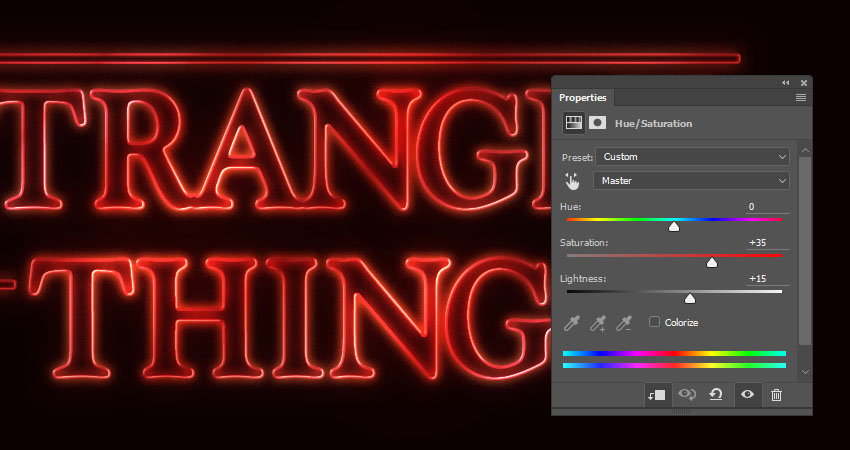Click the panel bottom resize grip
Screen dimensions: 850x450
click(x=681, y=412)
